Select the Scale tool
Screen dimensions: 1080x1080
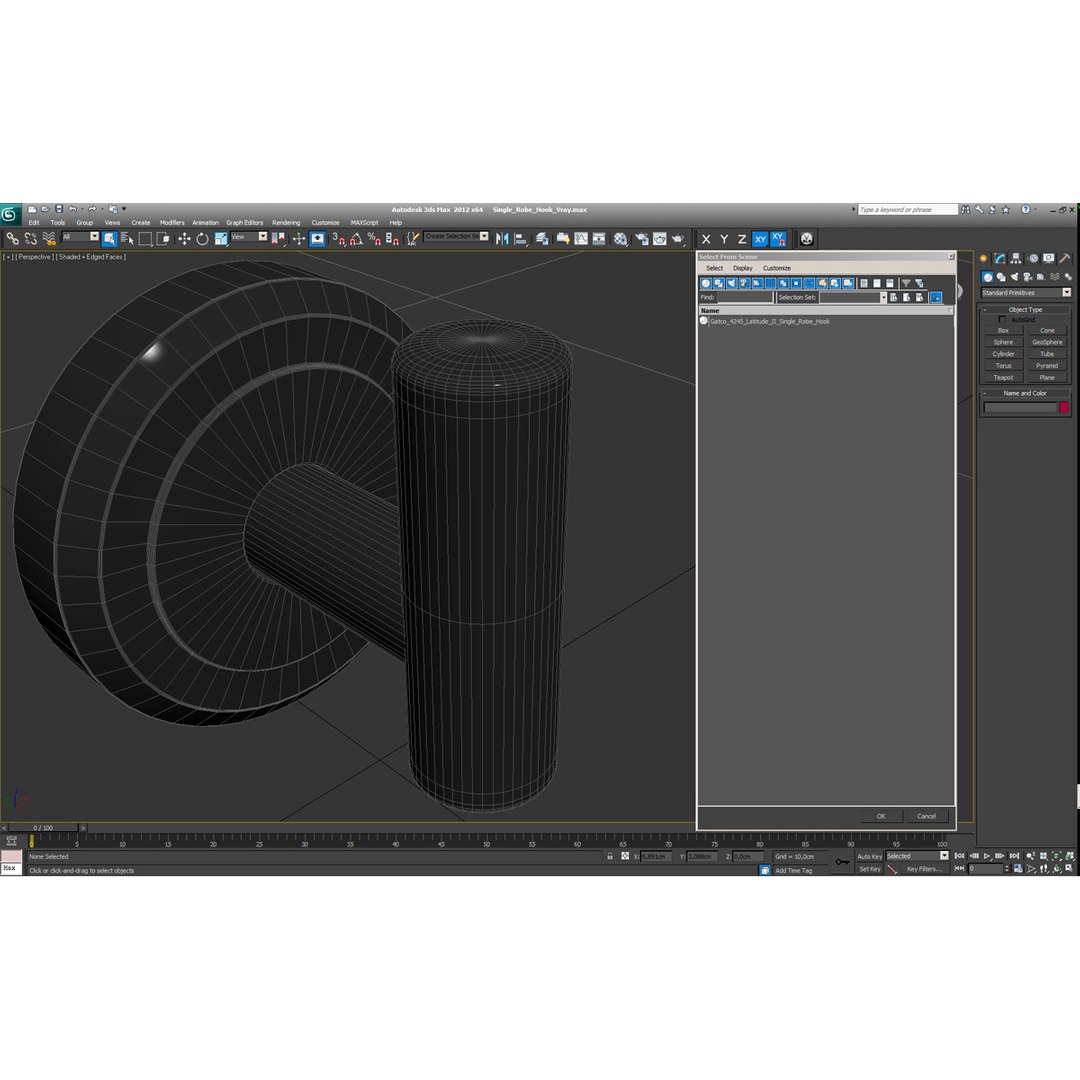pos(220,239)
